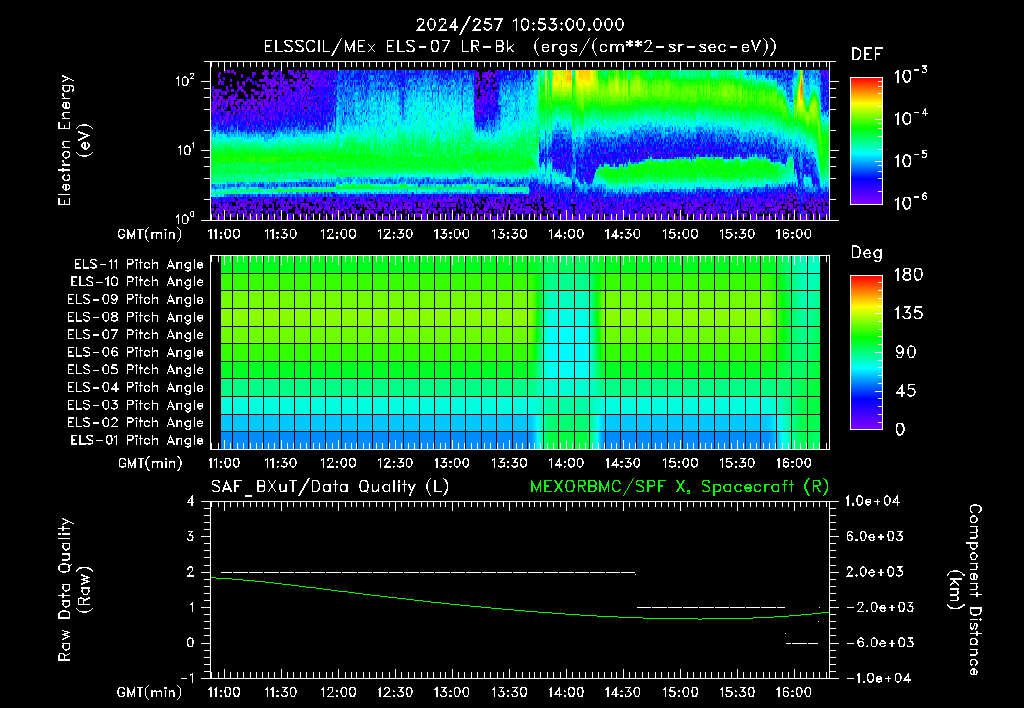The height and width of the screenshot is (708, 1024).
Task: Click the 180 degree scale value
Action: click(x=908, y=275)
